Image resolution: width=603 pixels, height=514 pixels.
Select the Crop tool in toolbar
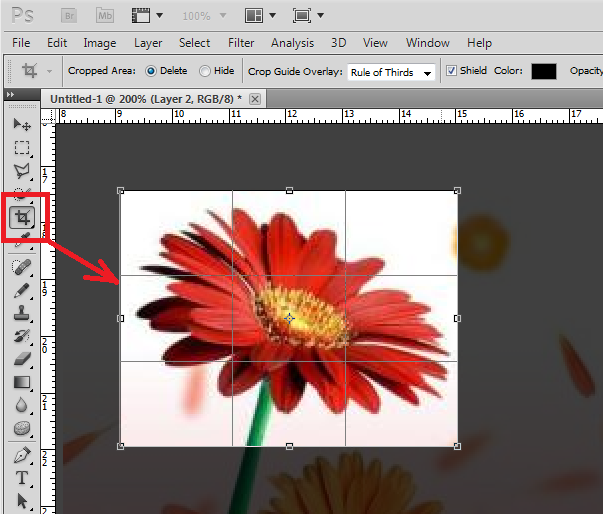point(22,216)
